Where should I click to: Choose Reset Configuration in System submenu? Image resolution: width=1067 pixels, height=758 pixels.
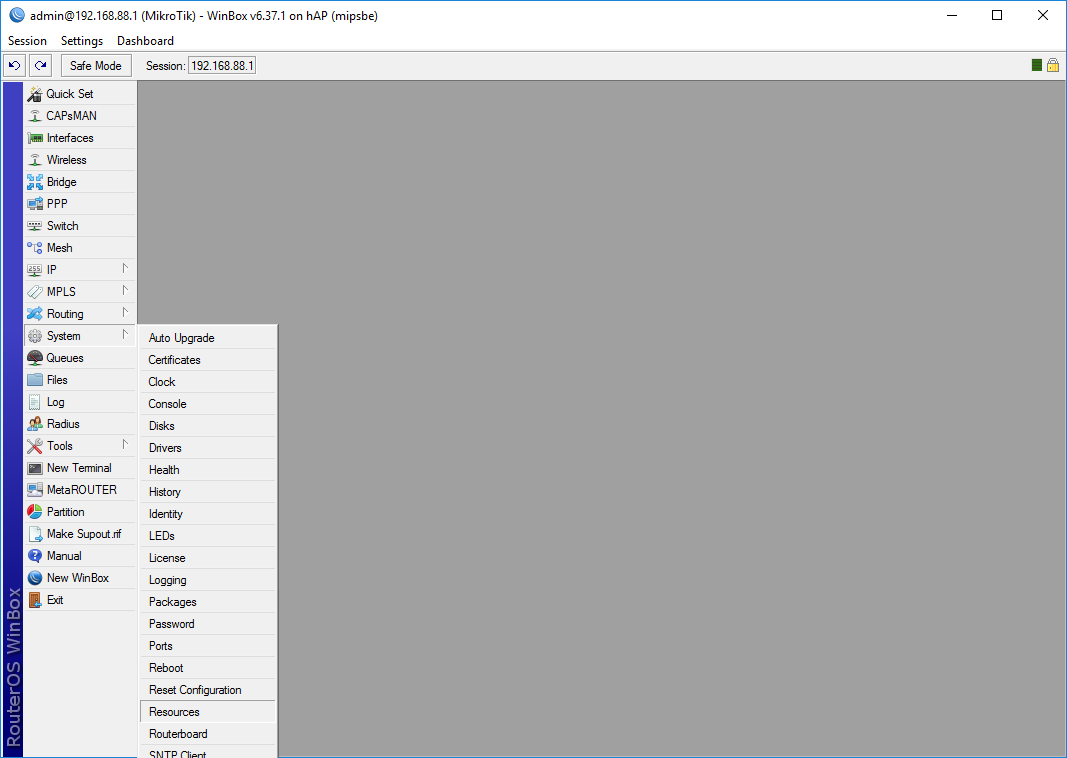click(208, 690)
